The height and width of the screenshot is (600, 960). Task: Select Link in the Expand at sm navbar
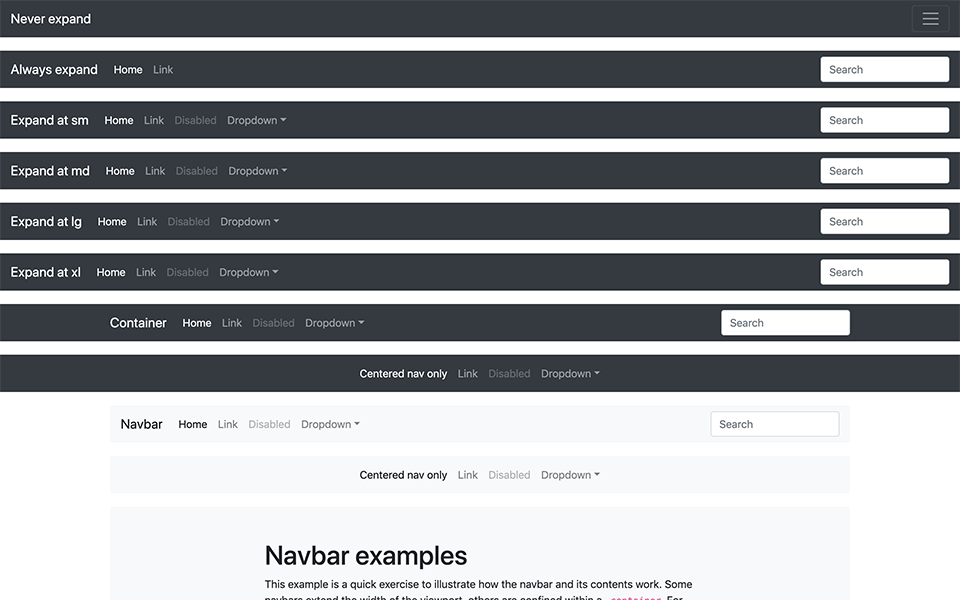coord(153,120)
